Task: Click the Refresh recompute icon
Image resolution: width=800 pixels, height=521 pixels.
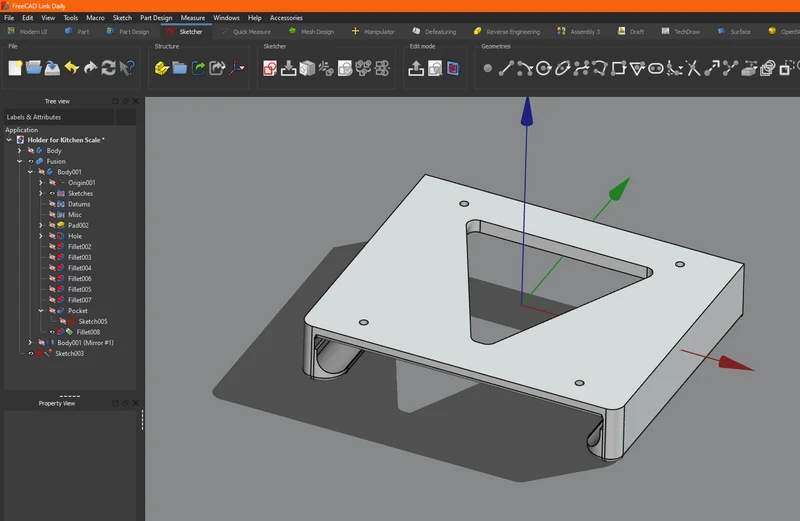Action: click(x=108, y=68)
